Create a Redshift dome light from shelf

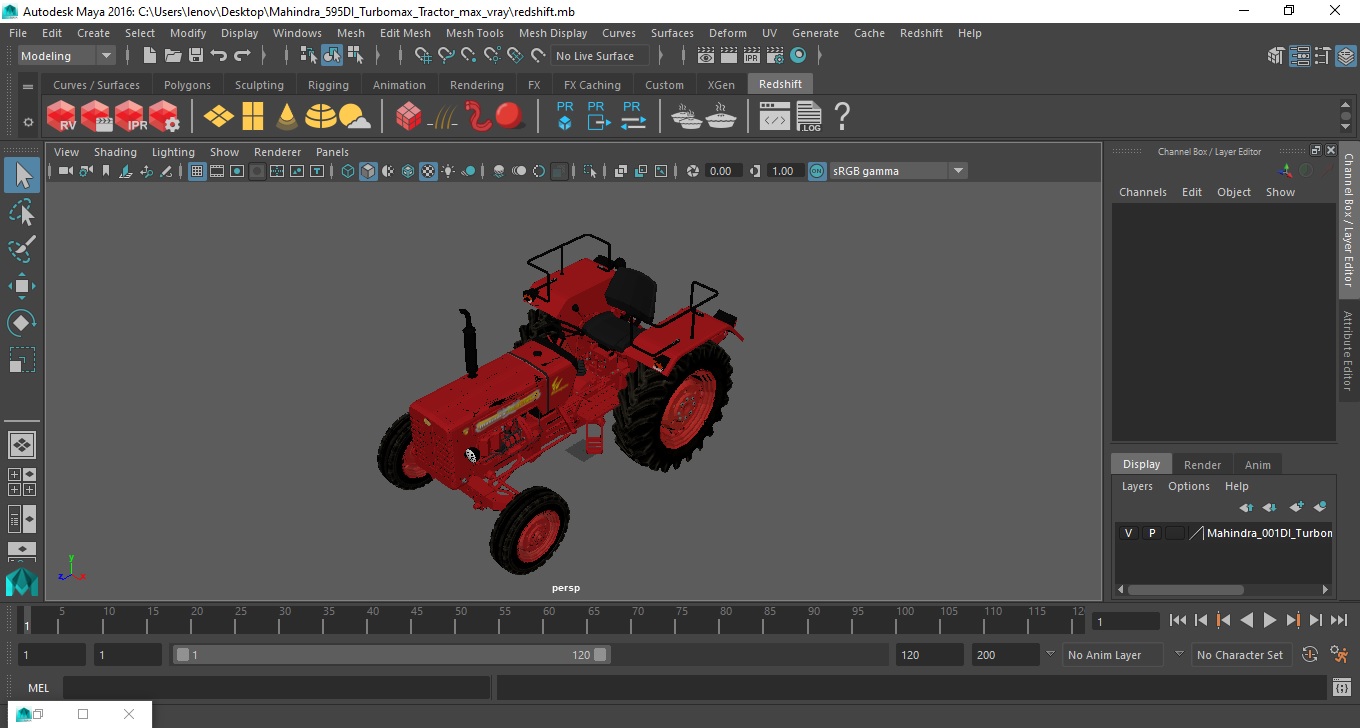pyautogui.click(x=321, y=117)
